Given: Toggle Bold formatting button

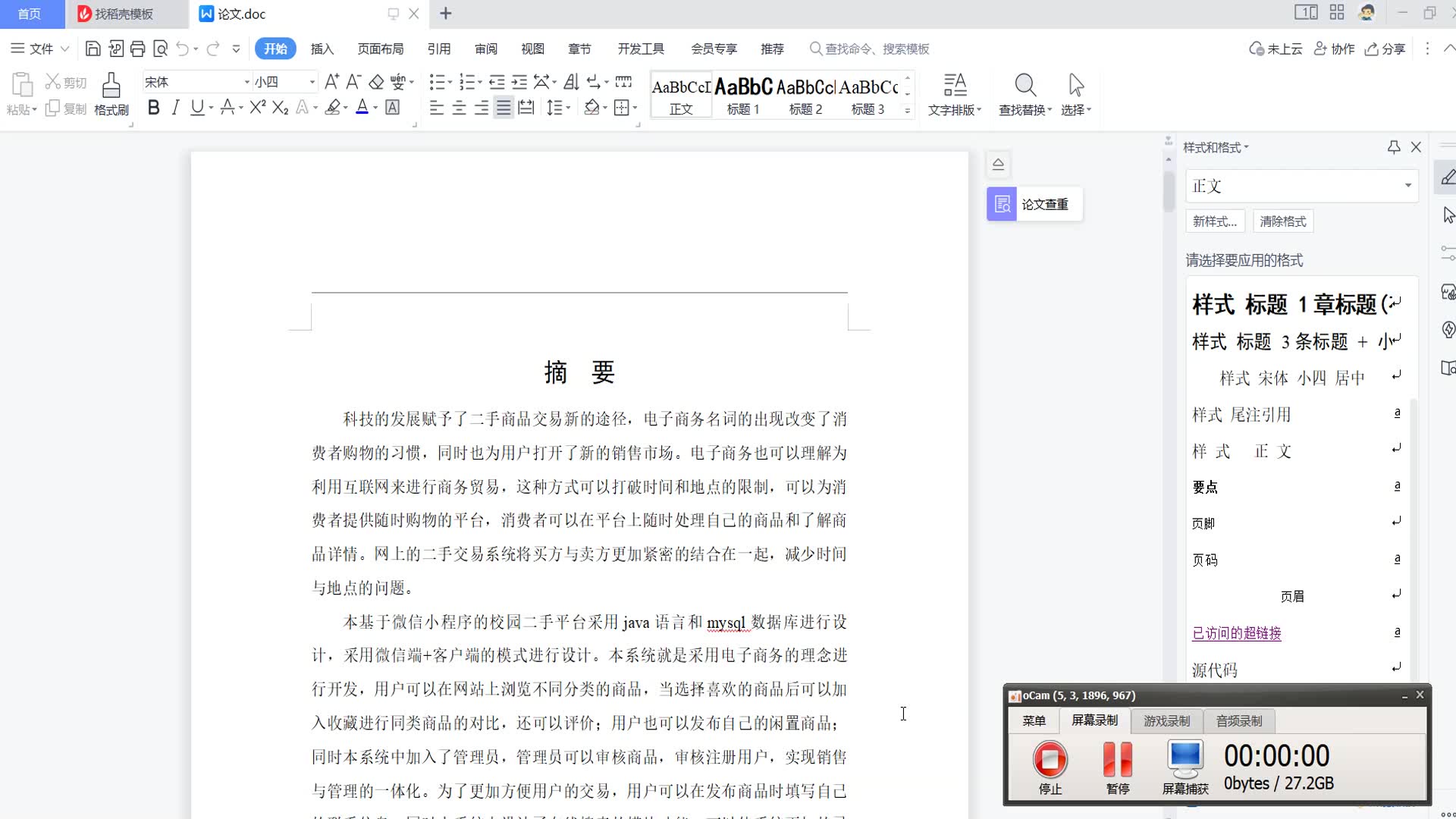Looking at the screenshot, I should click(x=153, y=108).
